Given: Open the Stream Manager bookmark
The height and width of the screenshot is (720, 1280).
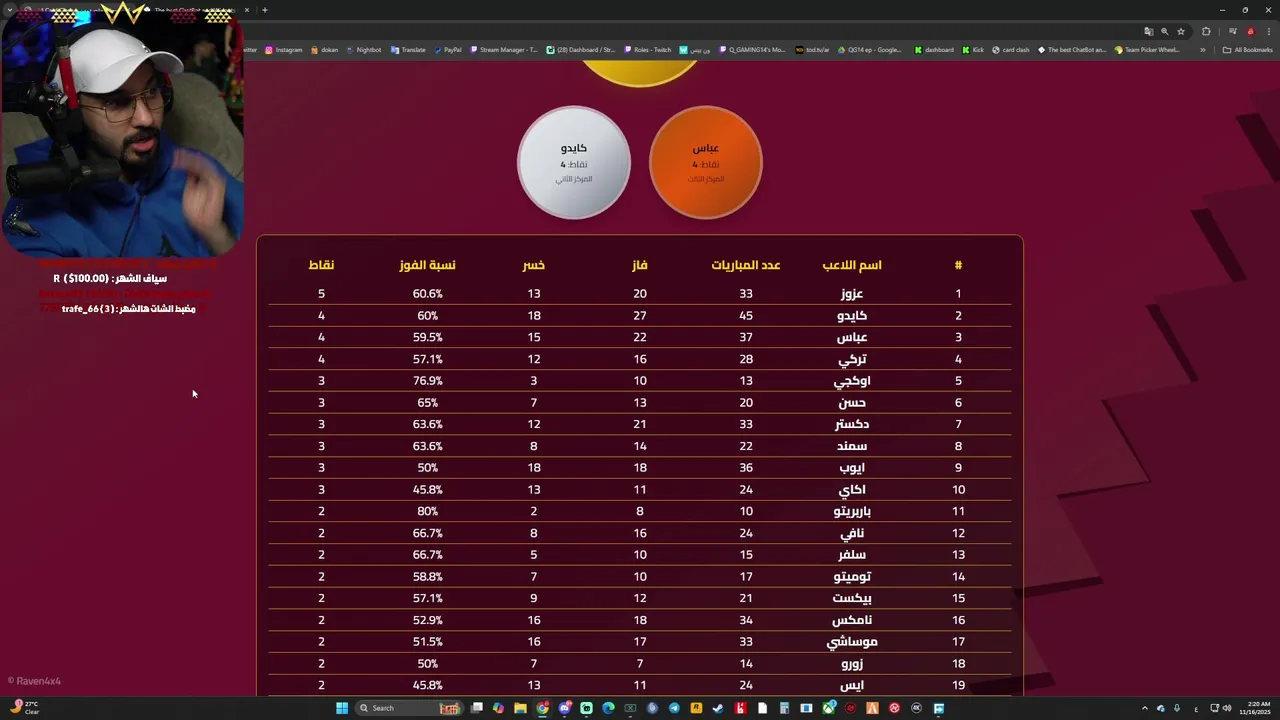Looking at the screenshot, I should click(x=504, y=50).
